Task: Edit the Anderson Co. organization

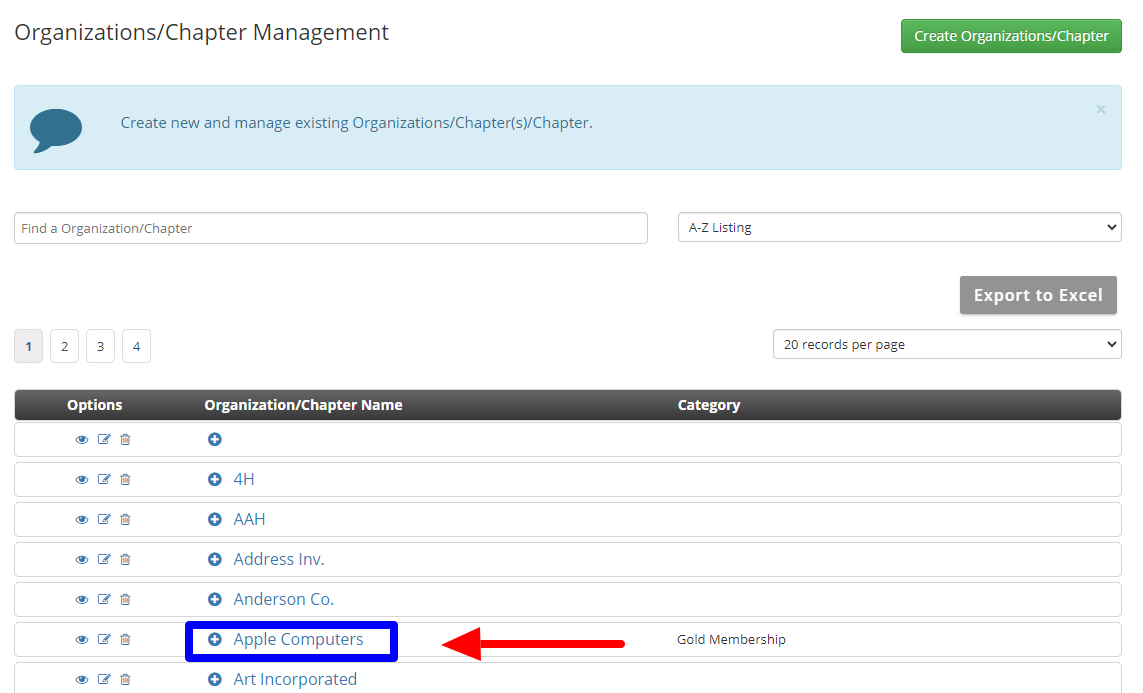Action: (104, 600)
